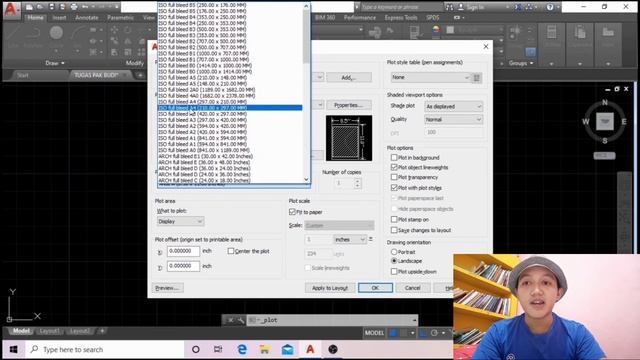Toggle the polar tracking icon in status bar

434,333
